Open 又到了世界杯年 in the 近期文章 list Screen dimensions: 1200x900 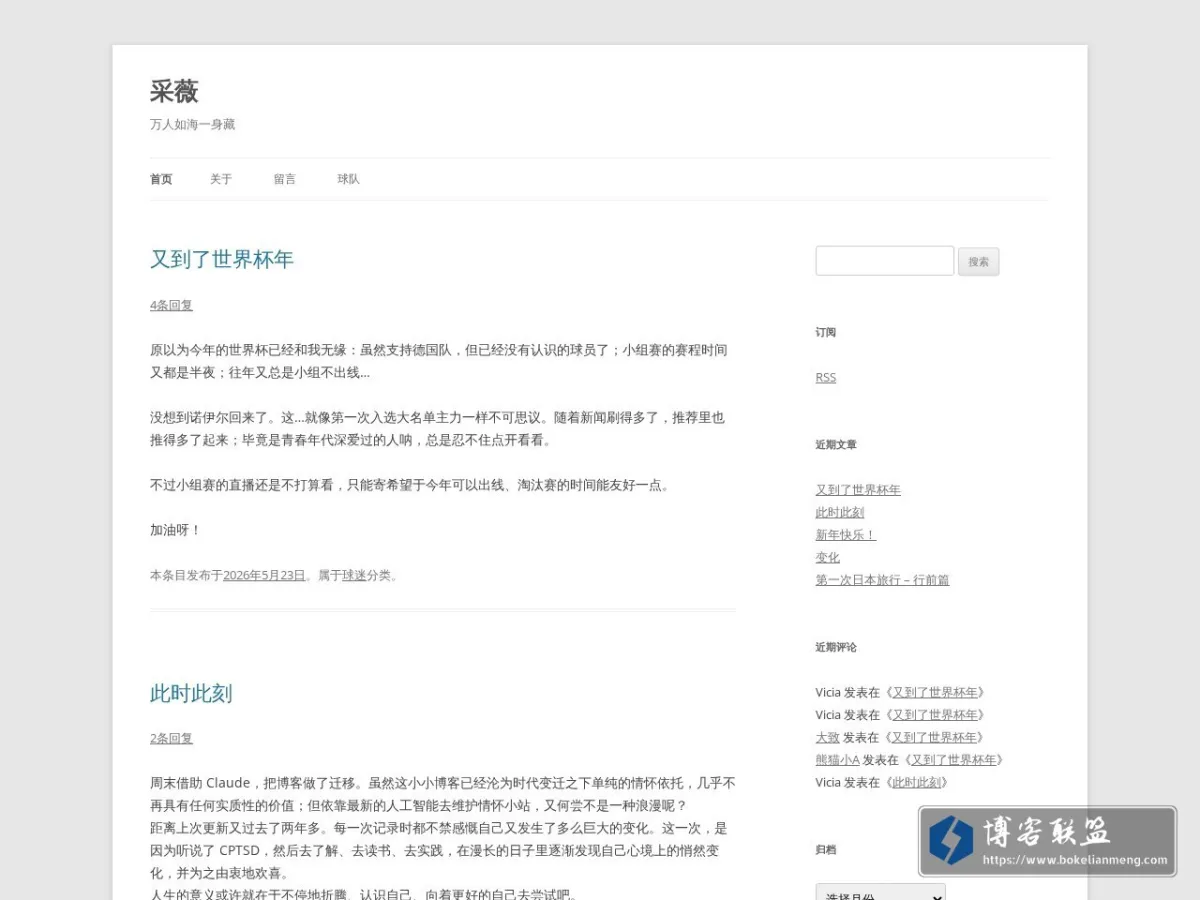coord(858,490)
